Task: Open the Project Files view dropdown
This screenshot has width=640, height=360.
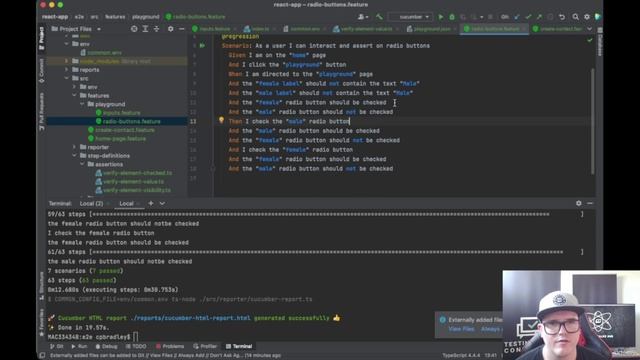Action: pyautogui.click(x=76, y=29)
